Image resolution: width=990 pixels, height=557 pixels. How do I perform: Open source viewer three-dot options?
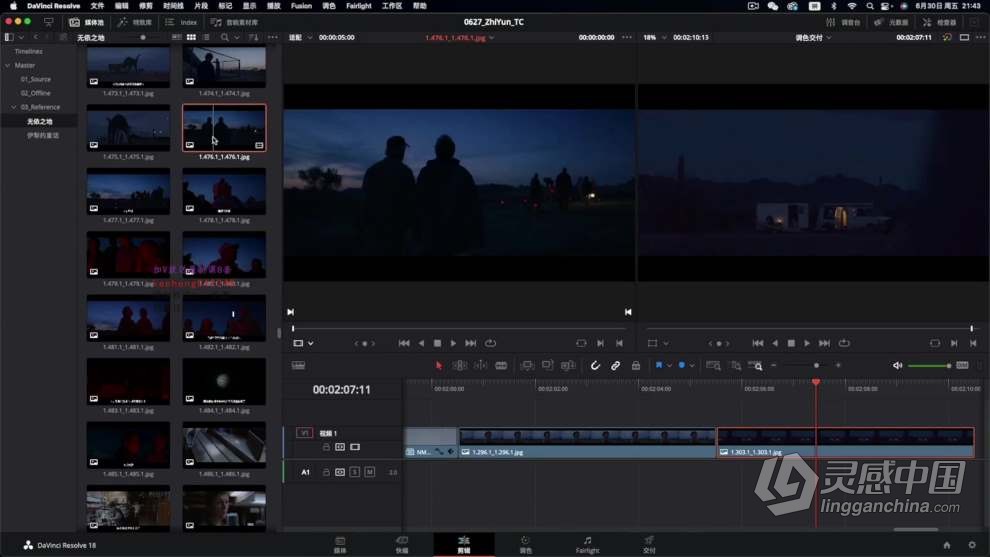click(x=626, y=37)
